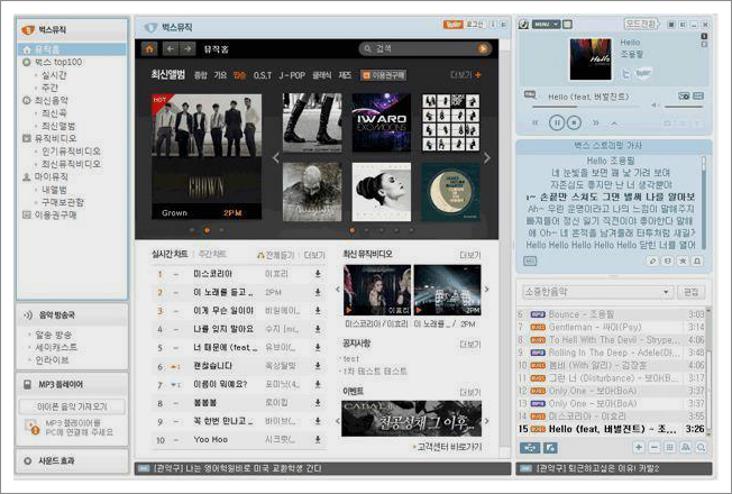Image resolution: width=732 pixels, height=494 pixels.
Task: Open 인기뮤직비디오 in the sidebar
Action: click(x=71, y=151)
